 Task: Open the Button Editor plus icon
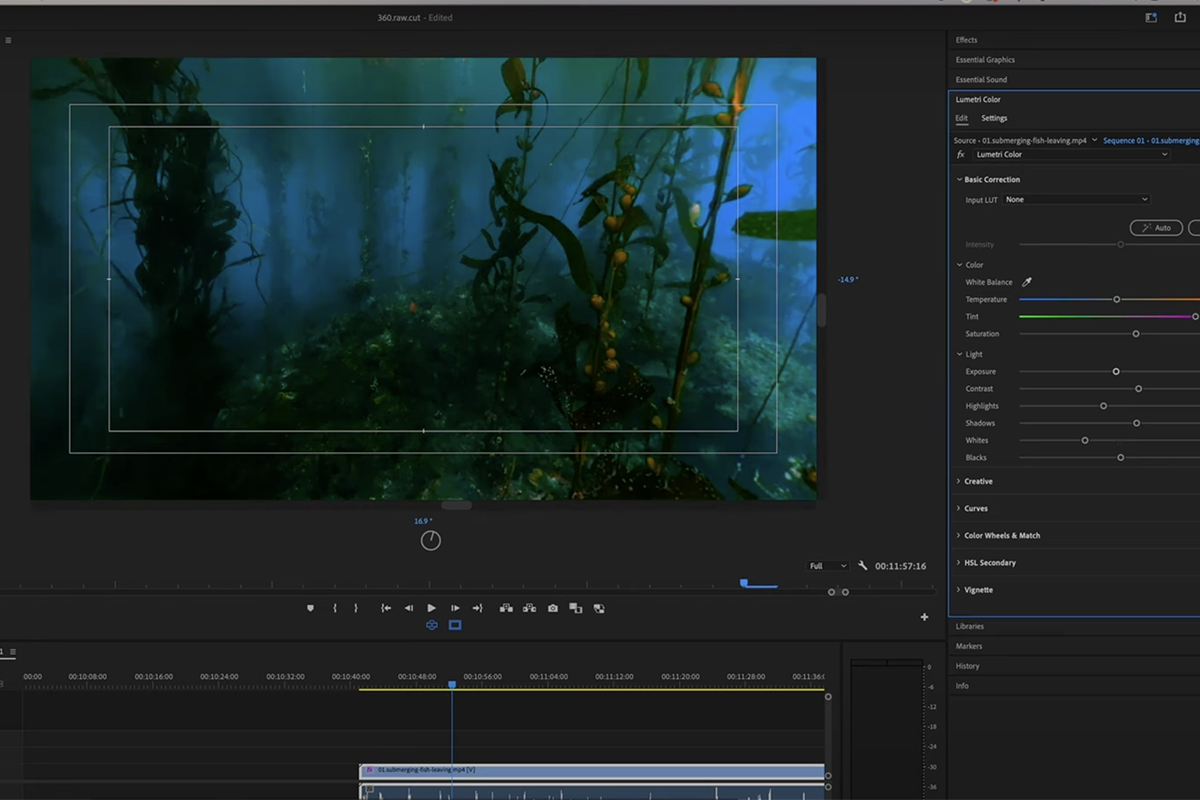924,617
